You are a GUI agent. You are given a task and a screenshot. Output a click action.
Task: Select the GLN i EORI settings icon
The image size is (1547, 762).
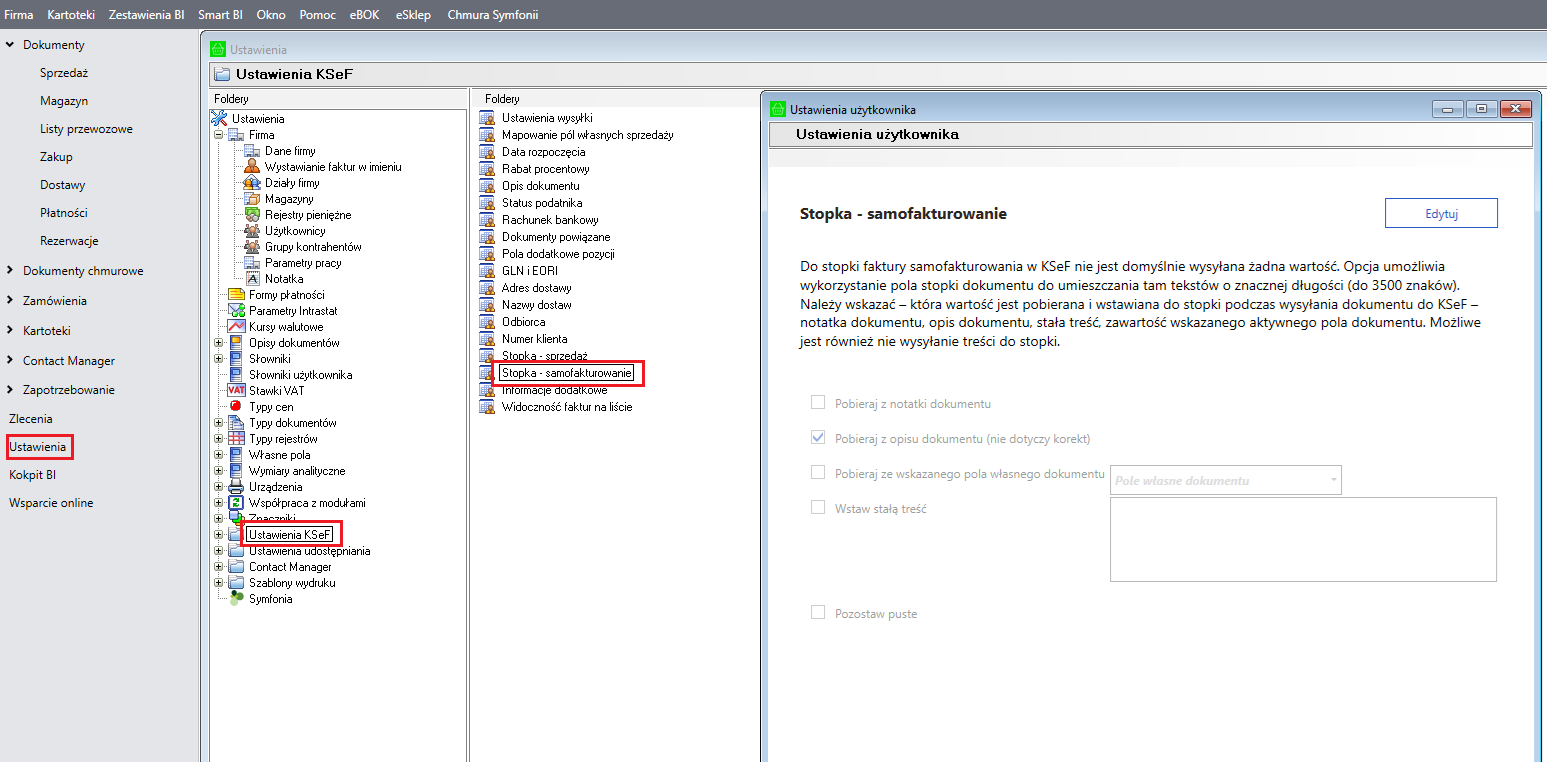[487, 271]
